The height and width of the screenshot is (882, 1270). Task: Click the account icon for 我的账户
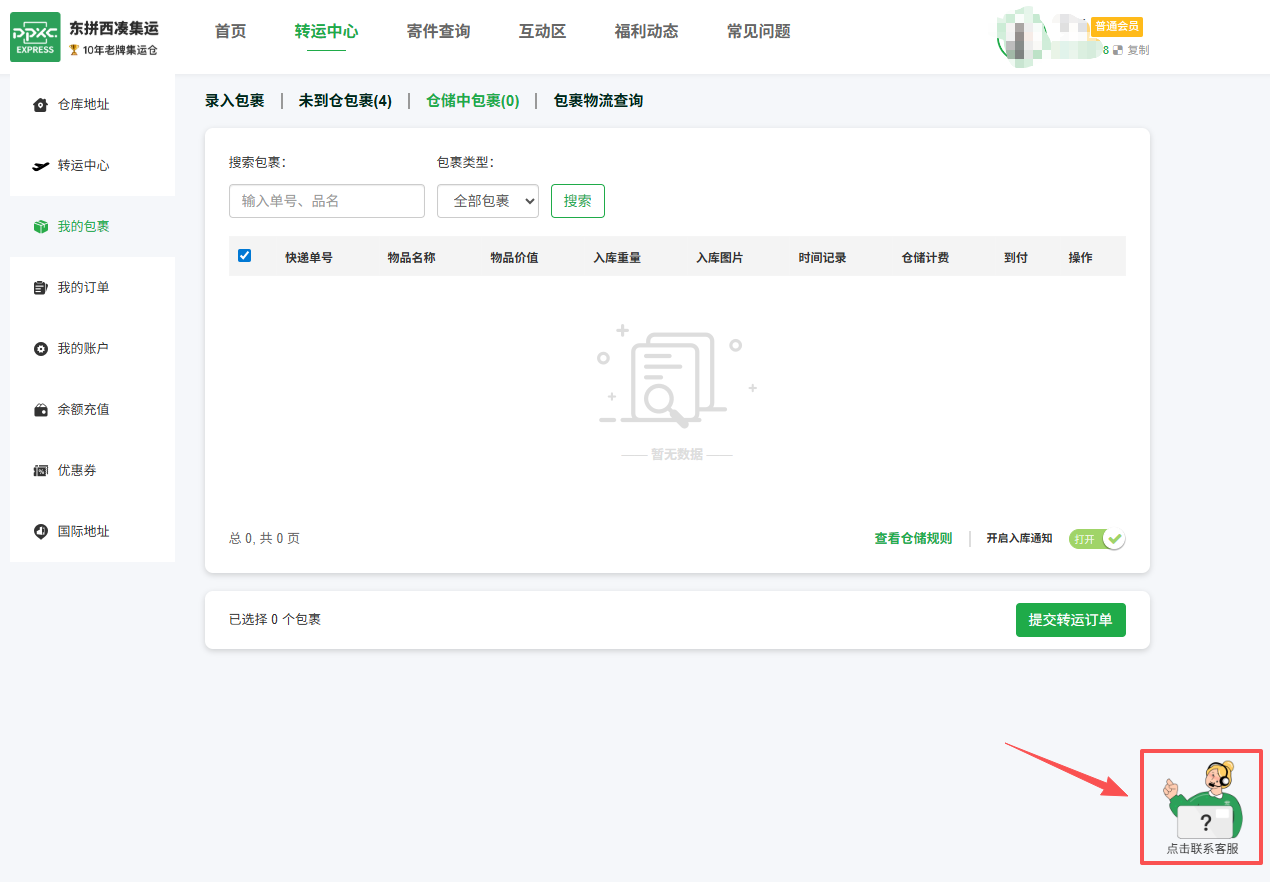tap(40, 349)
